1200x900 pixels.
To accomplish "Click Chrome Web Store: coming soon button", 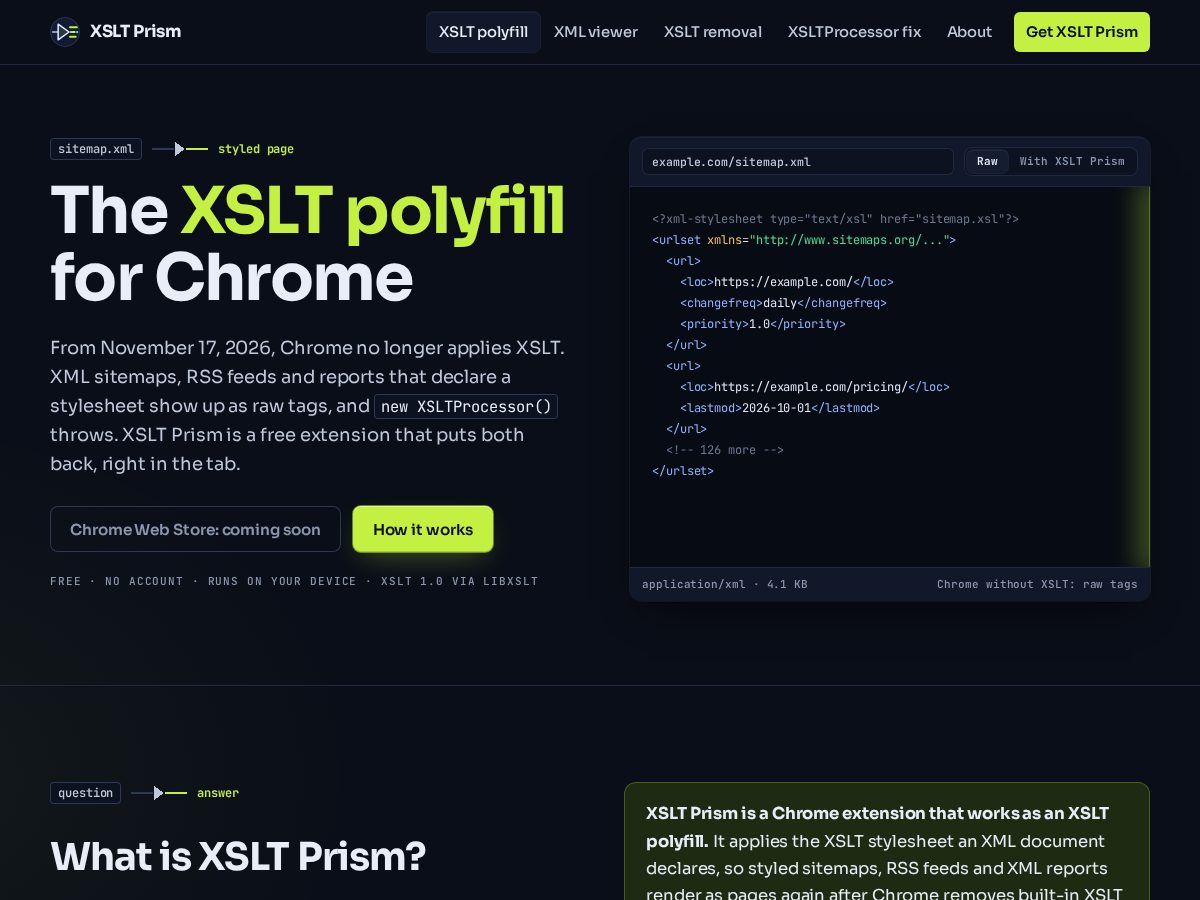I will pyautogui.click(x=195, y=529).
